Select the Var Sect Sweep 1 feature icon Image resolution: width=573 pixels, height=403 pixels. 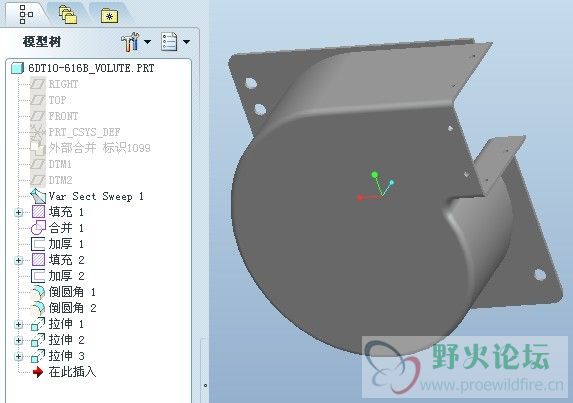(x=38, y=196)
